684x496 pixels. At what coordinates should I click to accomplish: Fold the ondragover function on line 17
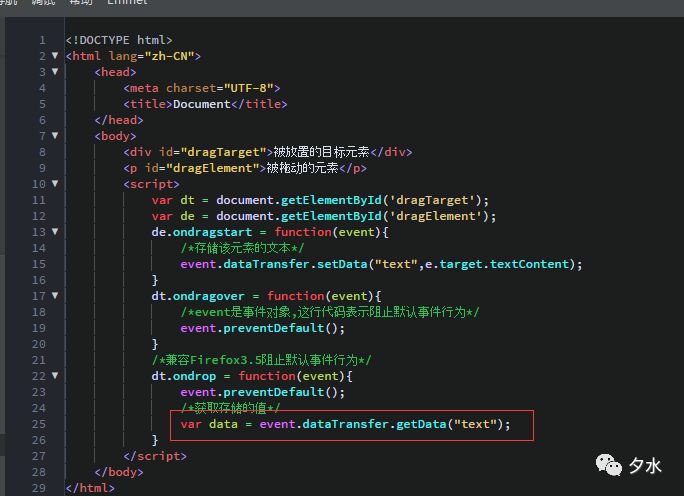pyautogui.click(x=55, y=295)
